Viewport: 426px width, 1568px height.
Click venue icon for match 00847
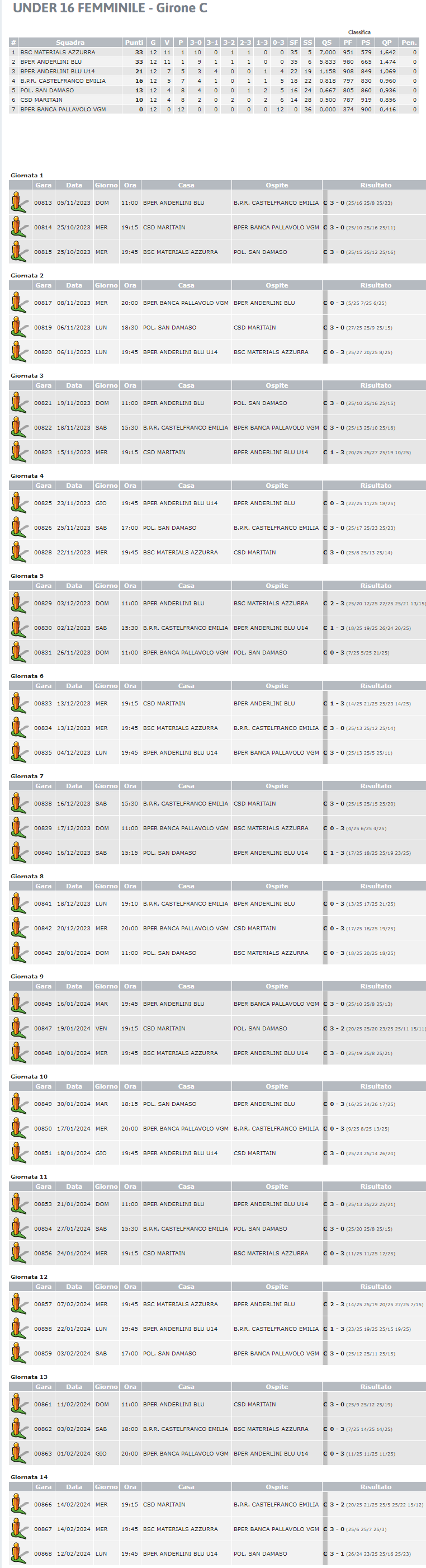click(20, 1029)
